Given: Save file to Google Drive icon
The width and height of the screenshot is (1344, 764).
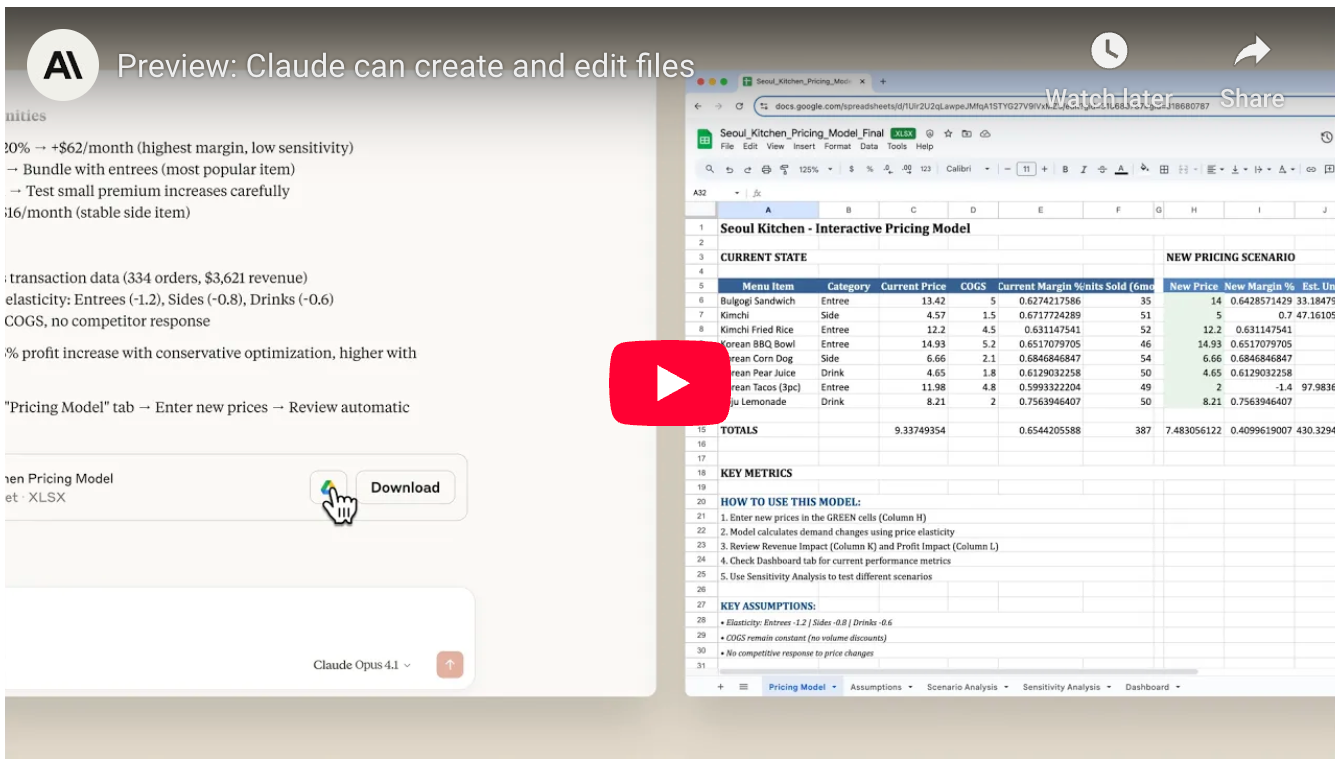Looking at the screenshot, I should click(328, 487).
